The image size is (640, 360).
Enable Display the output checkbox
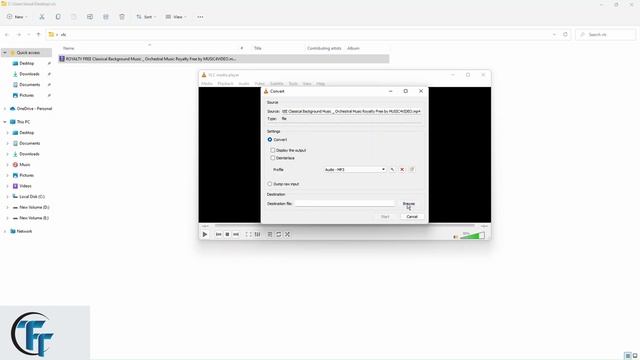pyautogui.click(x=273, y=150)
